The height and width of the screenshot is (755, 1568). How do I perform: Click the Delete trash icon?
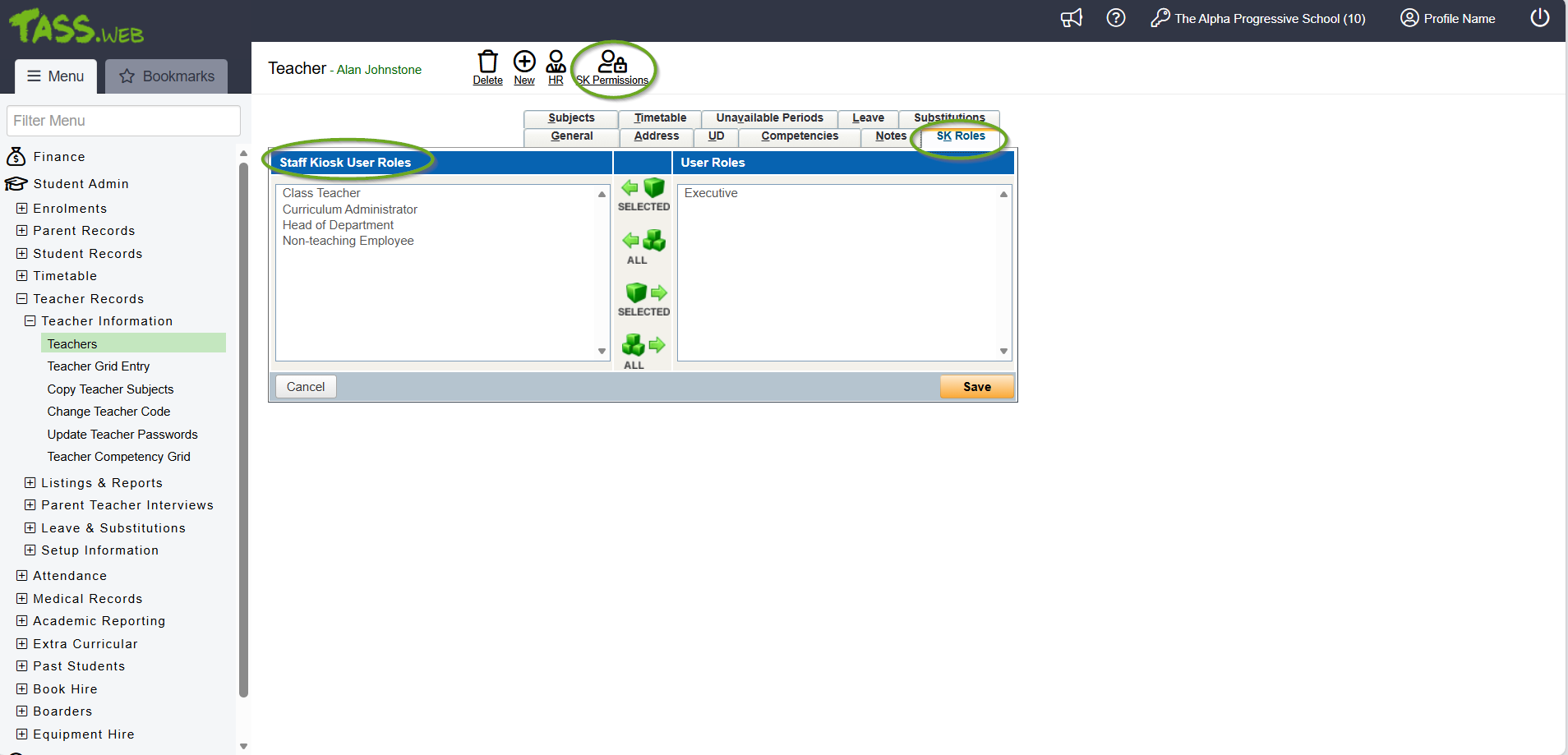pyautogui.click(x=487, y=62)
